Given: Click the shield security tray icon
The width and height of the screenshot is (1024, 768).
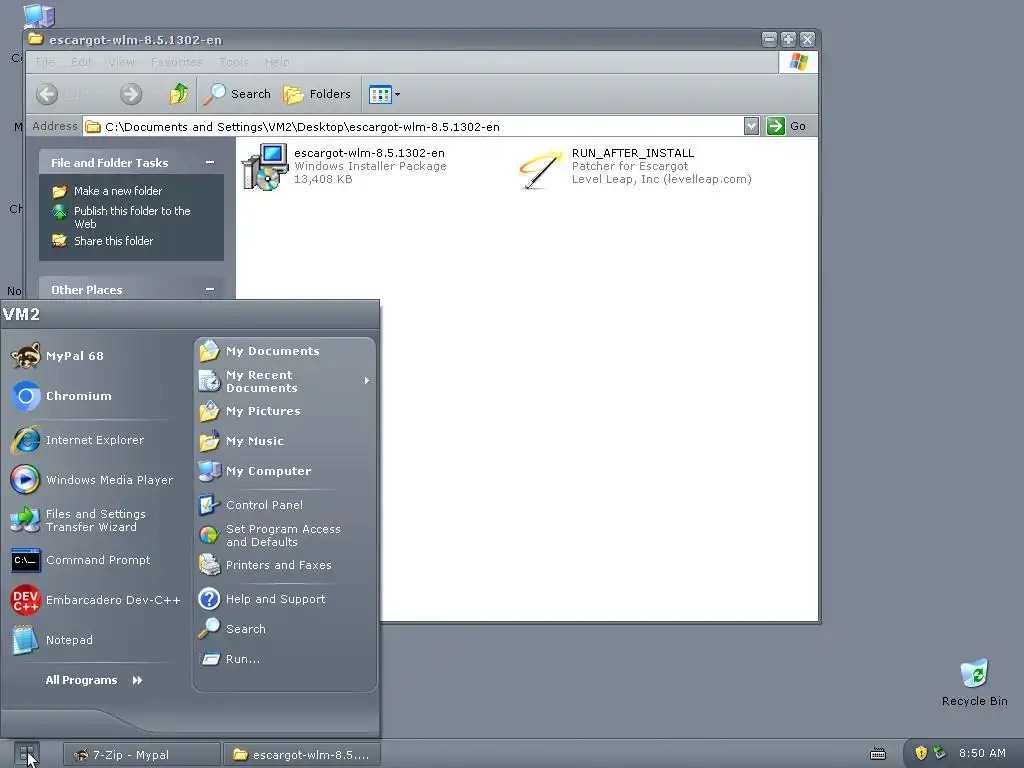Looking at the screenshot, I should pyautogui.click(x=921, y=753).
